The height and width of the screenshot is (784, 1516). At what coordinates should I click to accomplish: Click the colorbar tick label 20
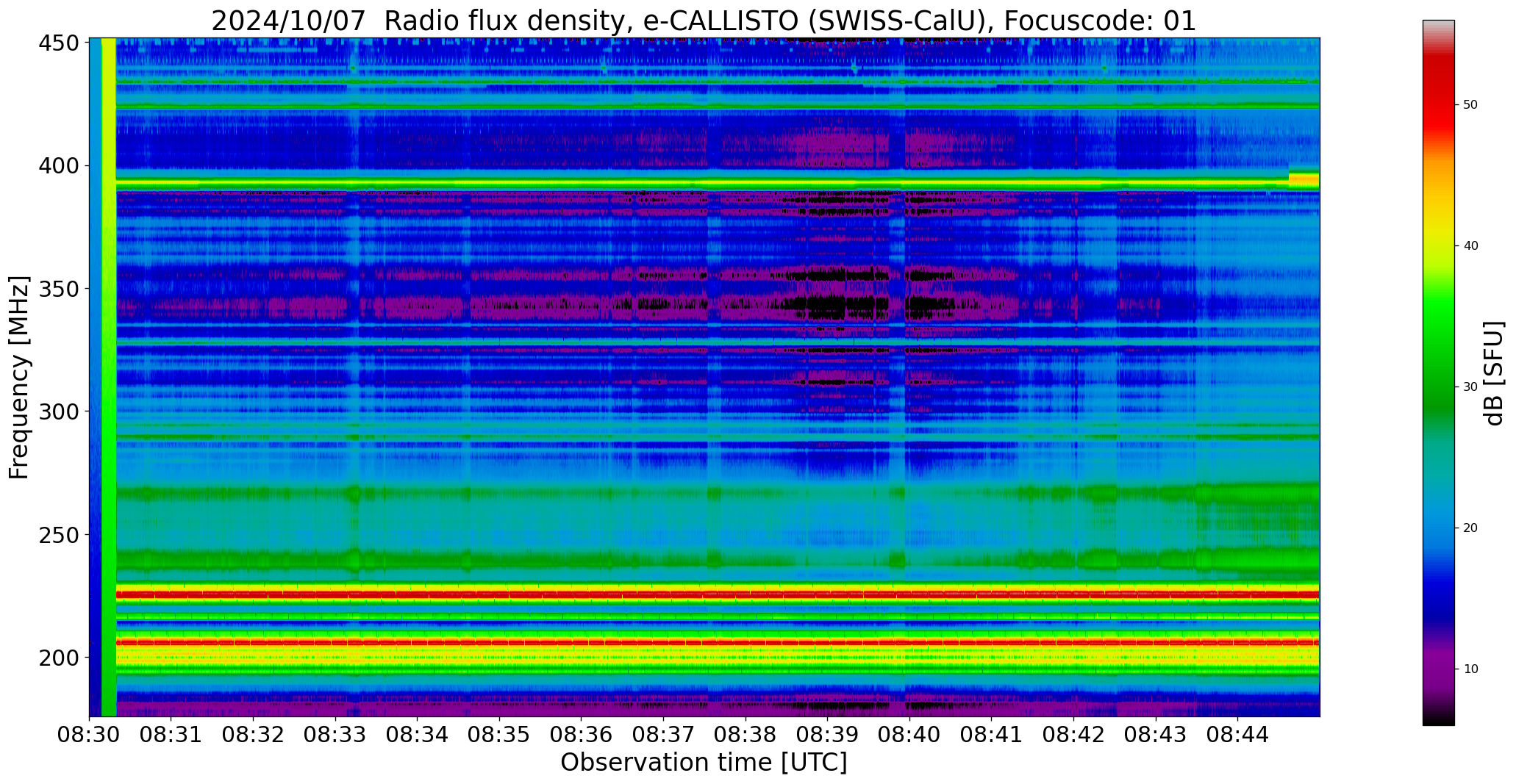[x=1470, y=528]
